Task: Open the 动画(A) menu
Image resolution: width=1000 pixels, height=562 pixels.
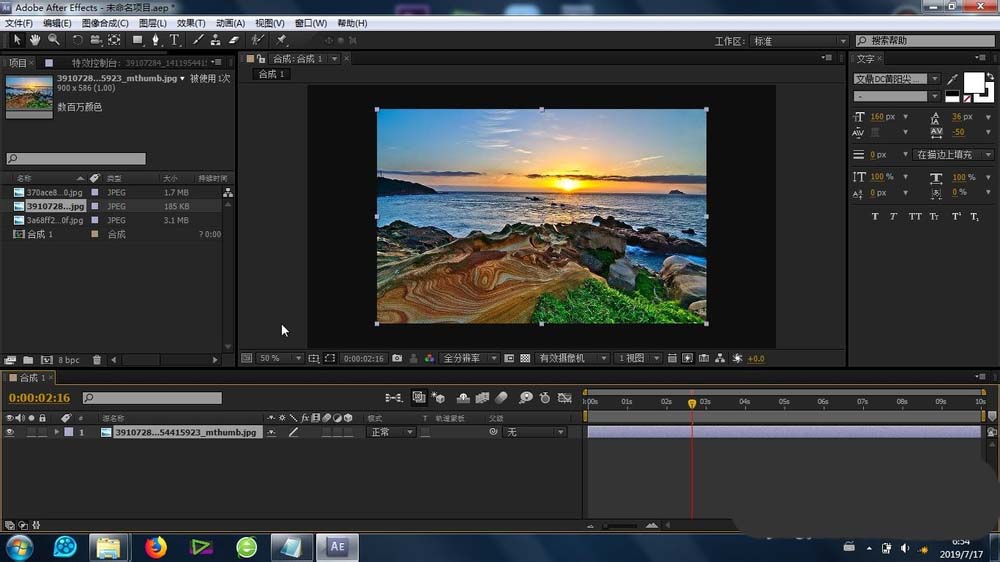Action: 230,23
